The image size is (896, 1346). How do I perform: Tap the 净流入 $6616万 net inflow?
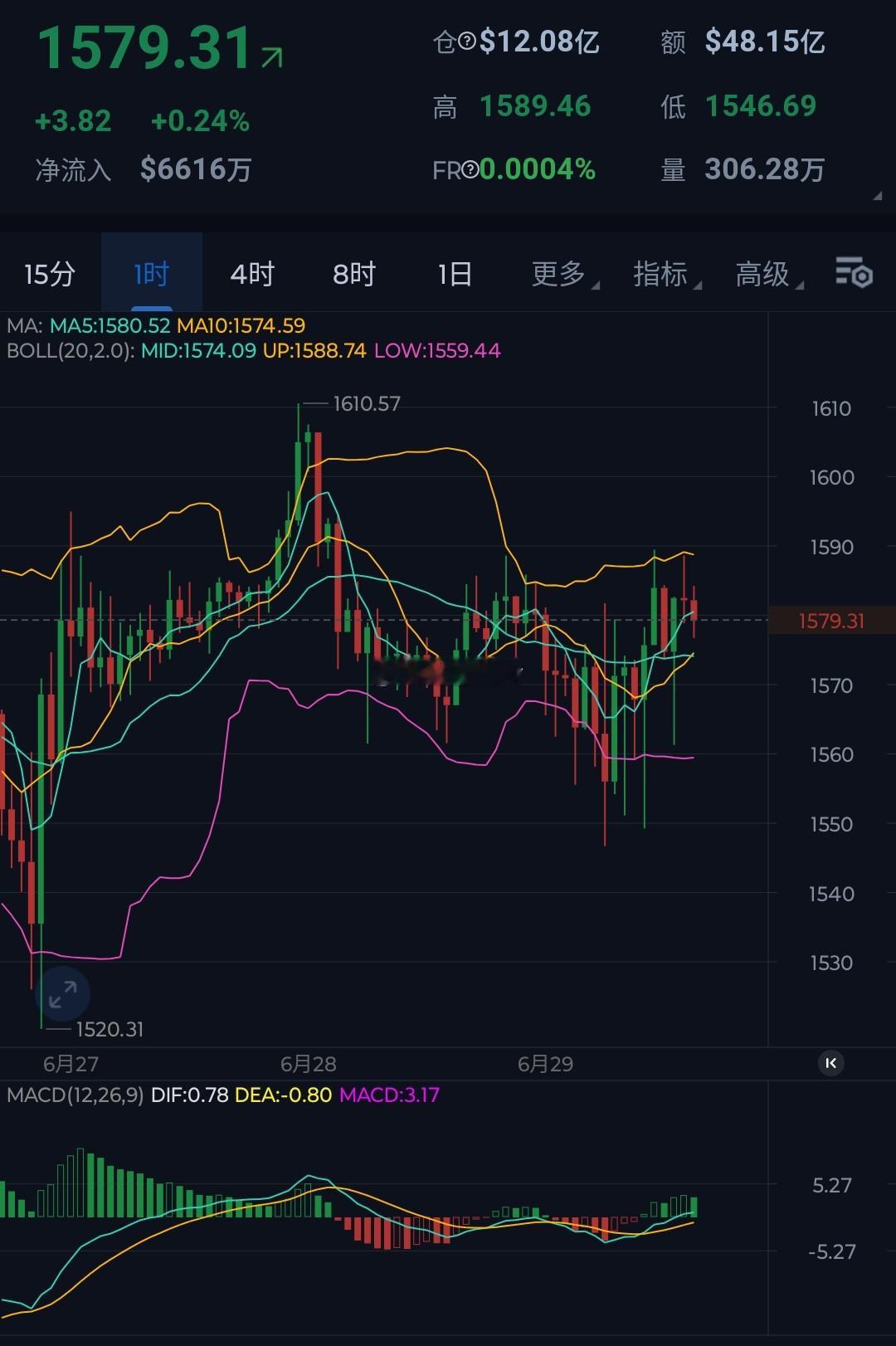144,169
